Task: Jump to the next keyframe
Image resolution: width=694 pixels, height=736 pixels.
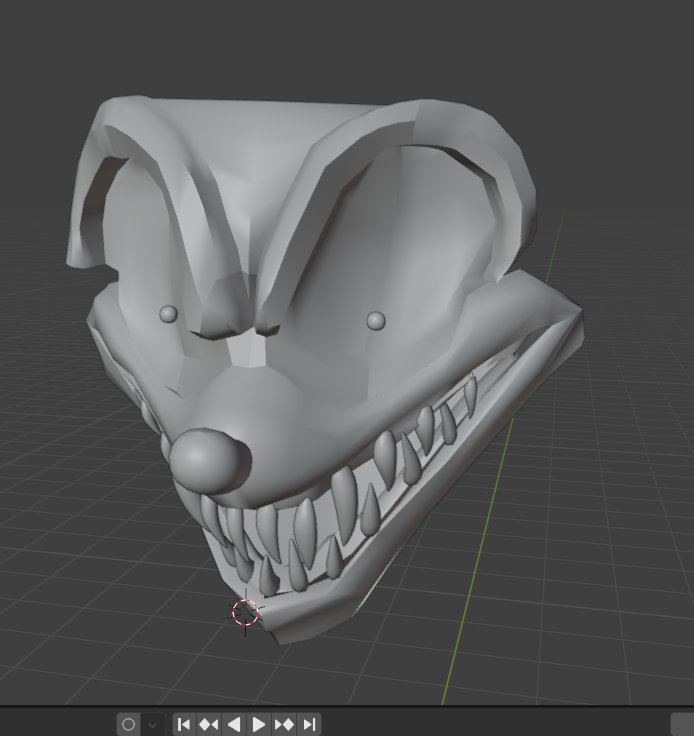Action: [x=284, y=725]
